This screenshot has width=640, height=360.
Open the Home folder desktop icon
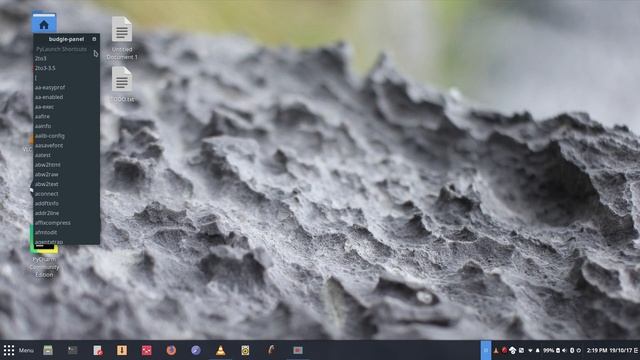(x=44, y=22)
